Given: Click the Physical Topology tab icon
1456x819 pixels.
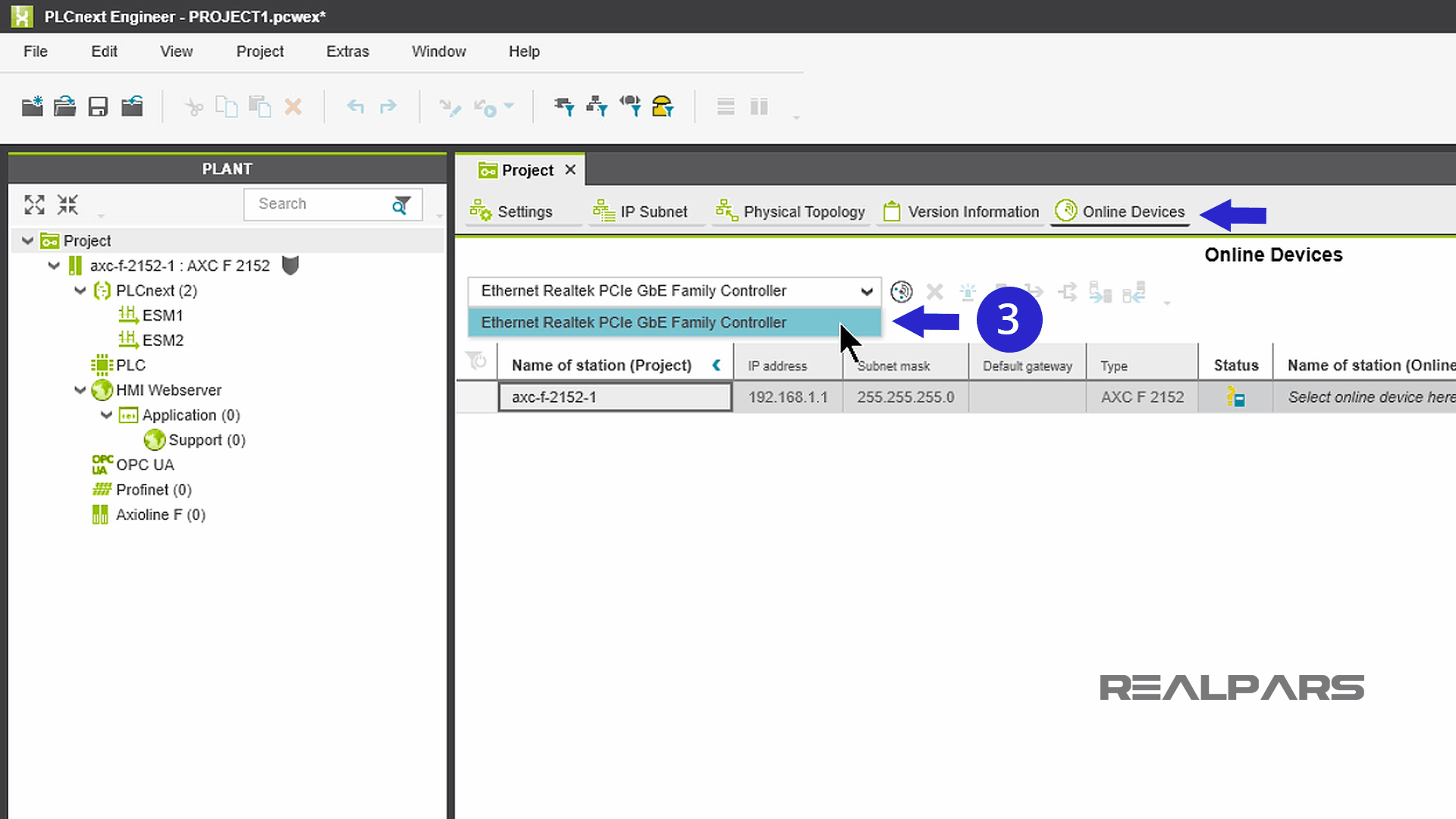Looking at the screenshot, I should tap(726, 211).
